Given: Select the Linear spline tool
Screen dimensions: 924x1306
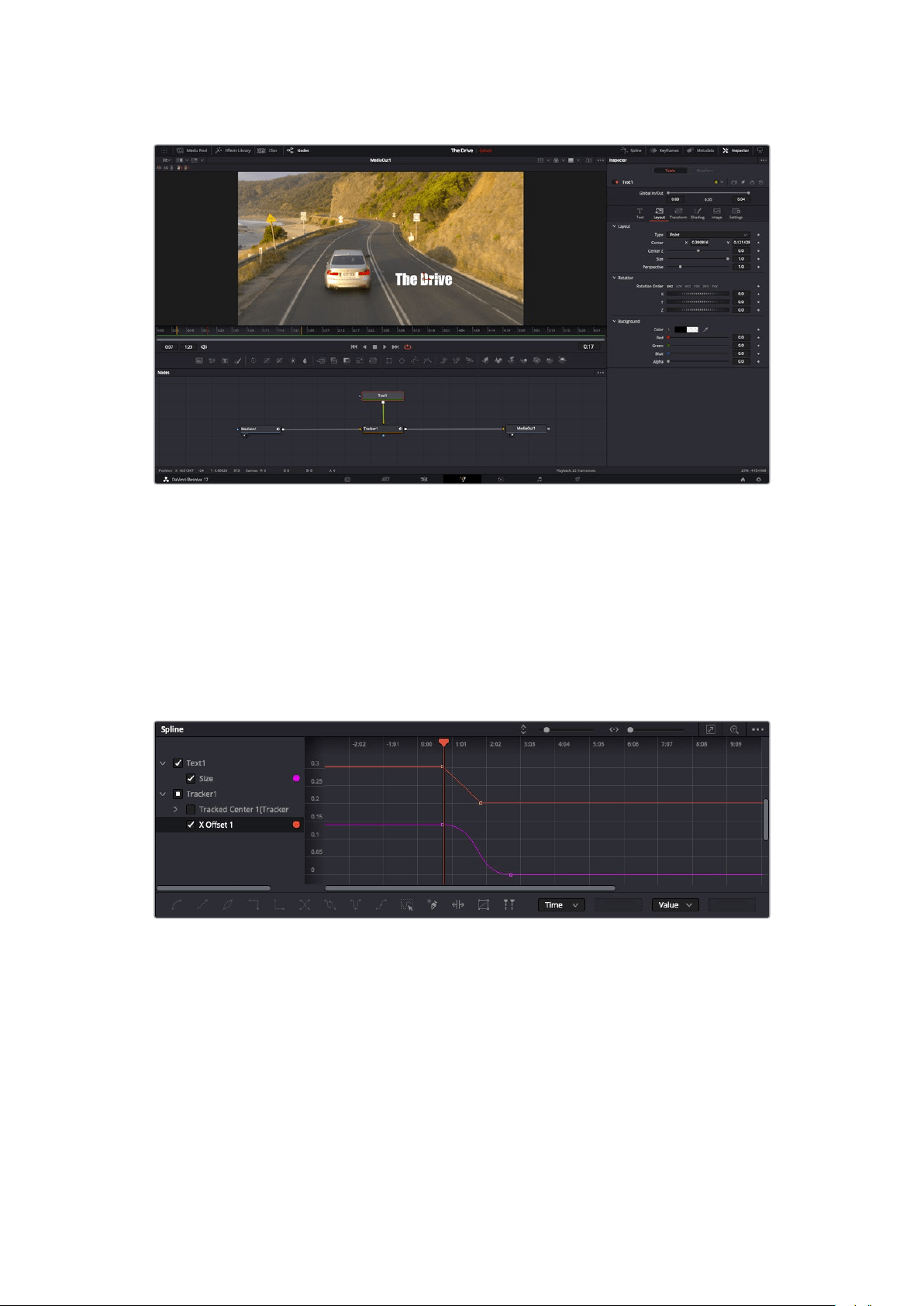Looking at the screenshot, I should tap(202, 905).
